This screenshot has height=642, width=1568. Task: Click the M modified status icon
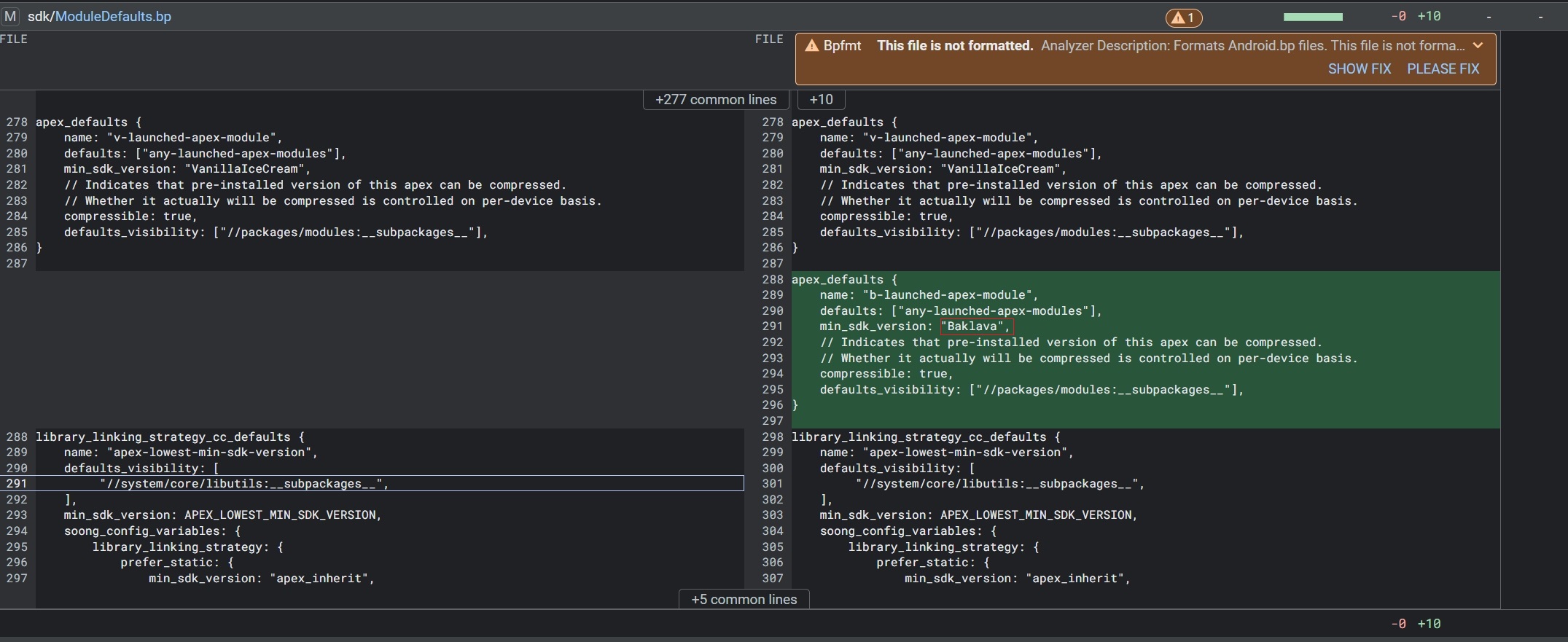point(10,16)
